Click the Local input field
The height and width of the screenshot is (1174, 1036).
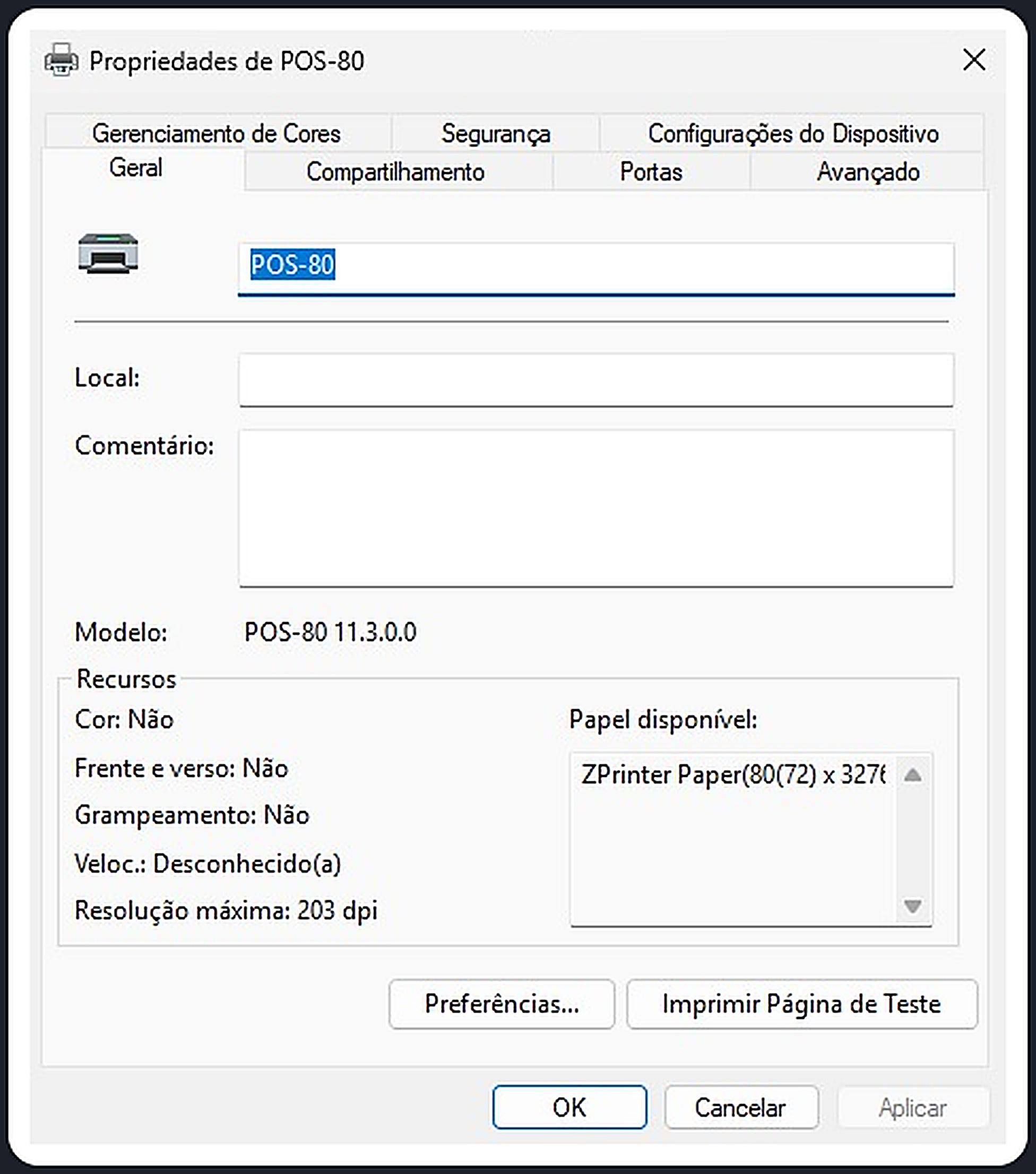596,379
